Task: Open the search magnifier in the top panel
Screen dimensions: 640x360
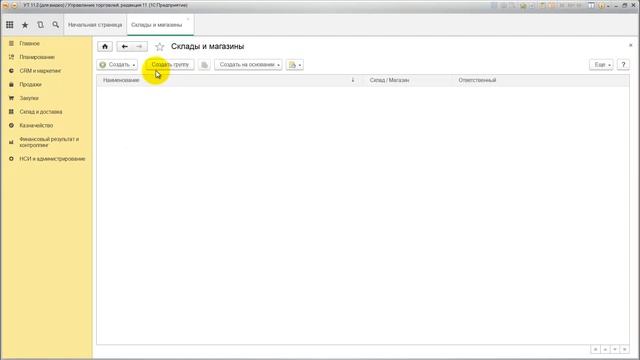Action: [x=56, y=25]
